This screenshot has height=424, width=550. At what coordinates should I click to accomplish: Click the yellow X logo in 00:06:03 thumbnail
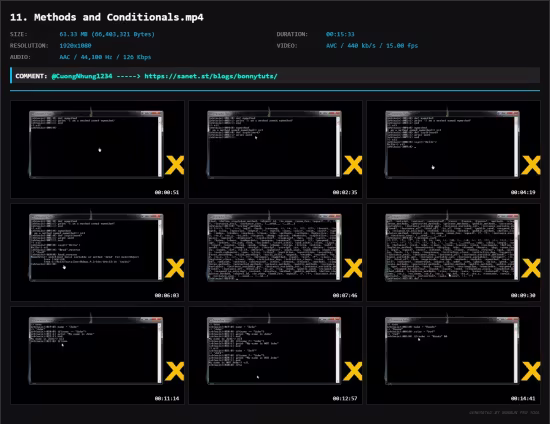click(x=175, y=268)
